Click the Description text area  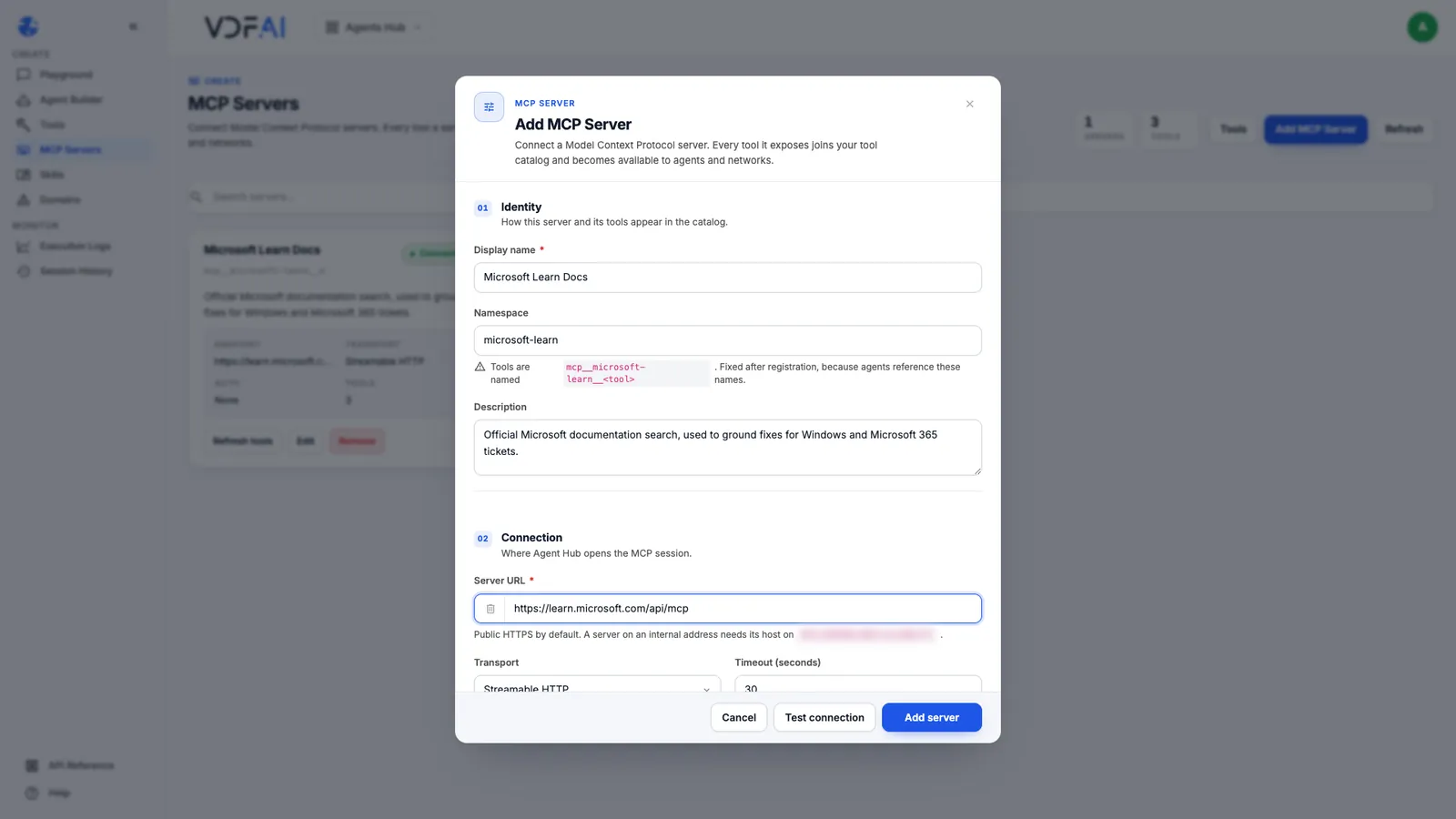click(728, 447)
